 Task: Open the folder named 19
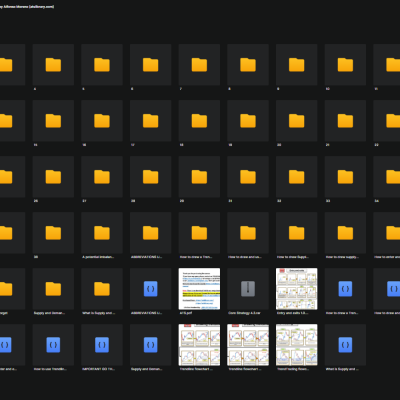(x=248, y=121)
